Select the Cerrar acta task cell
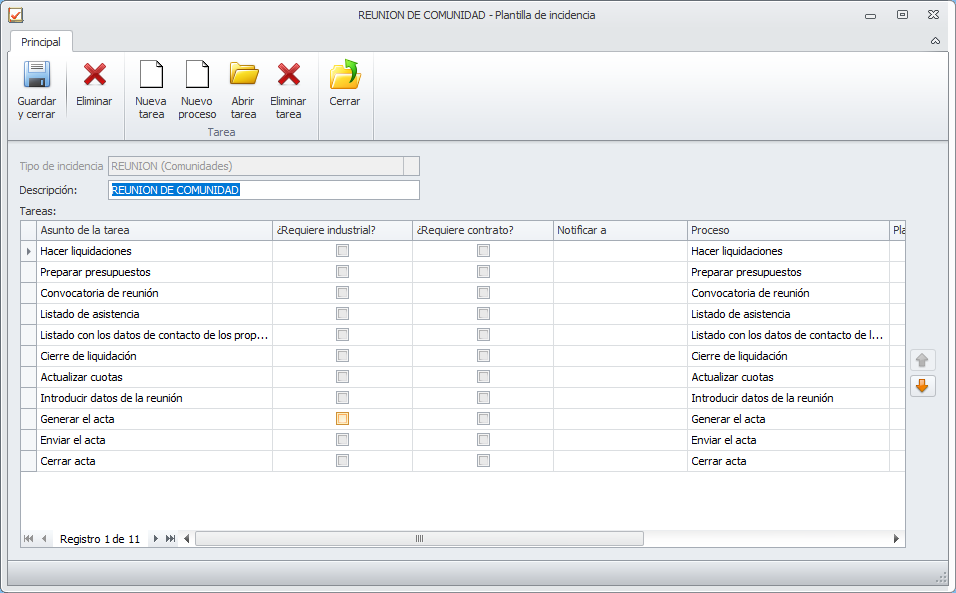This screenshot has width=956, height=593. coord(154,461)
